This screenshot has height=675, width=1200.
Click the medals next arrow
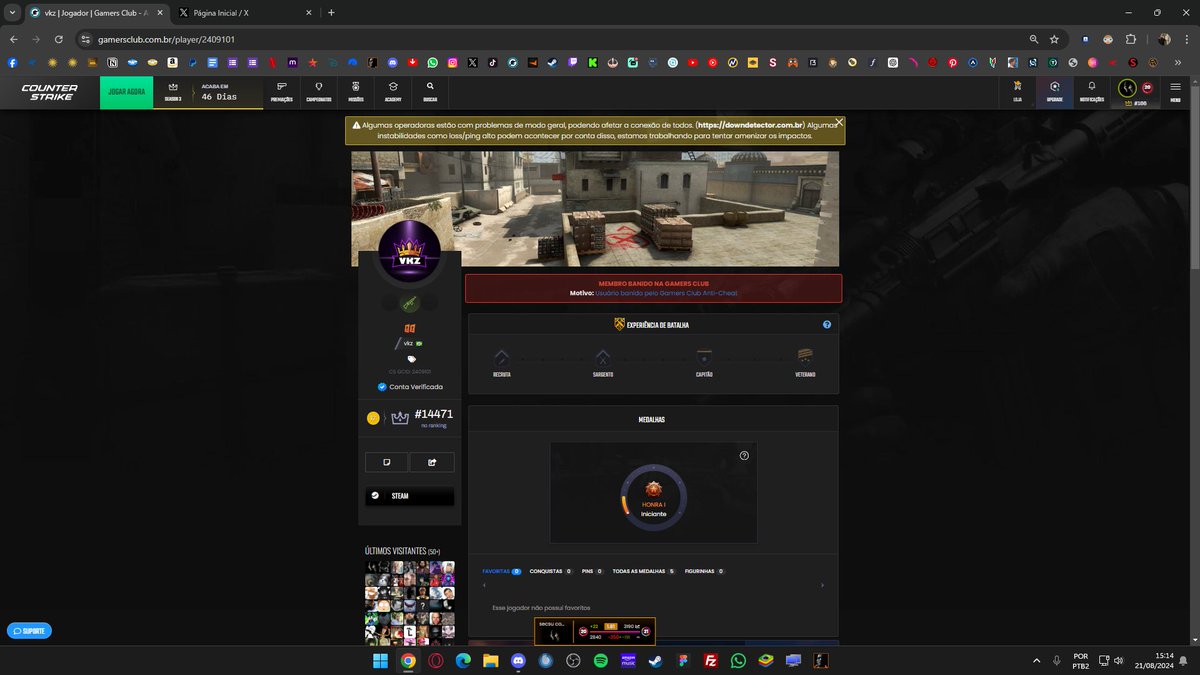click(x=822, y=586)
